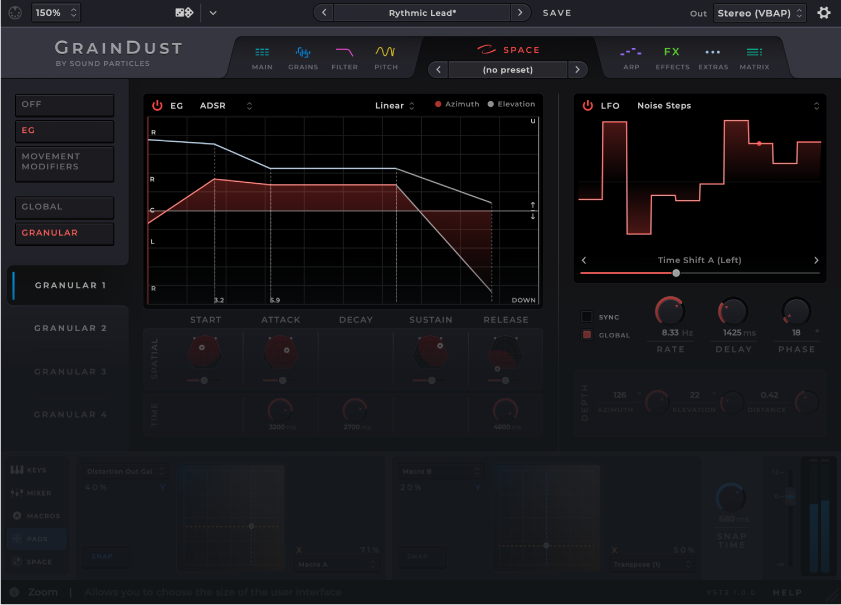This screenshot has height=605, width=841.
Task: Open the 150% zoom dropdown
Action: (56, 13)
